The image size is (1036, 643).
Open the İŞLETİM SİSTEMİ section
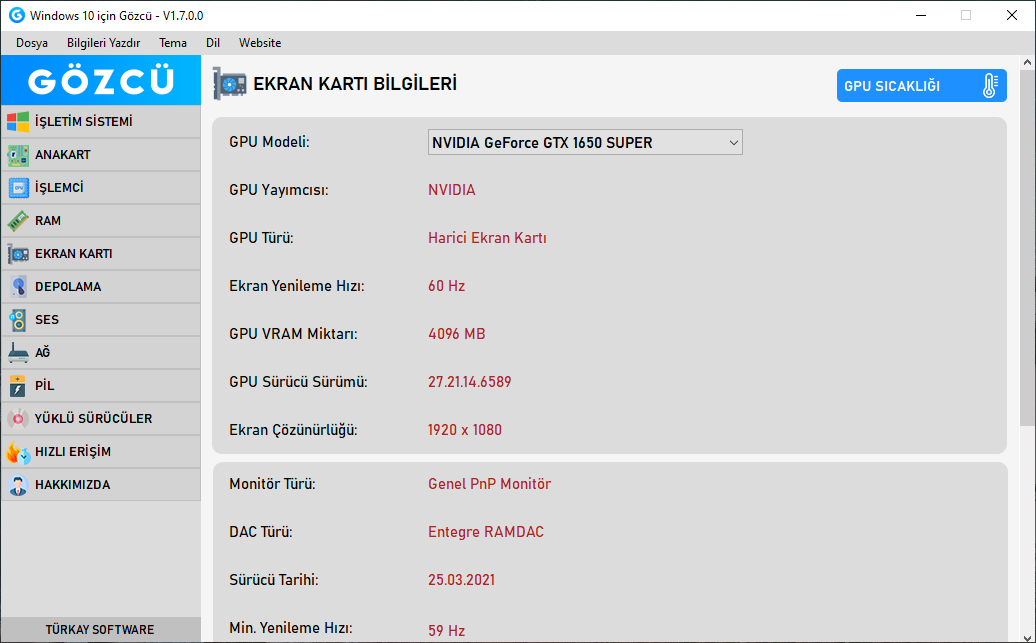pos(100,122)
